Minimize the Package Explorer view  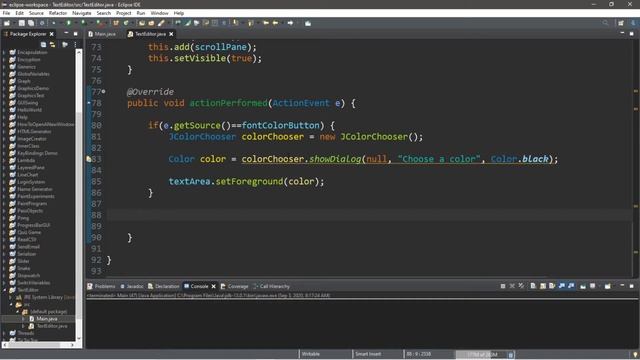[66, 33]
